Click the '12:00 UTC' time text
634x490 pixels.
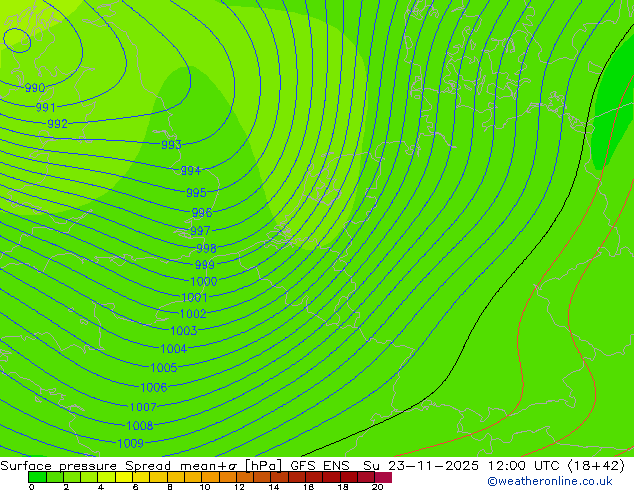(524, 466)
